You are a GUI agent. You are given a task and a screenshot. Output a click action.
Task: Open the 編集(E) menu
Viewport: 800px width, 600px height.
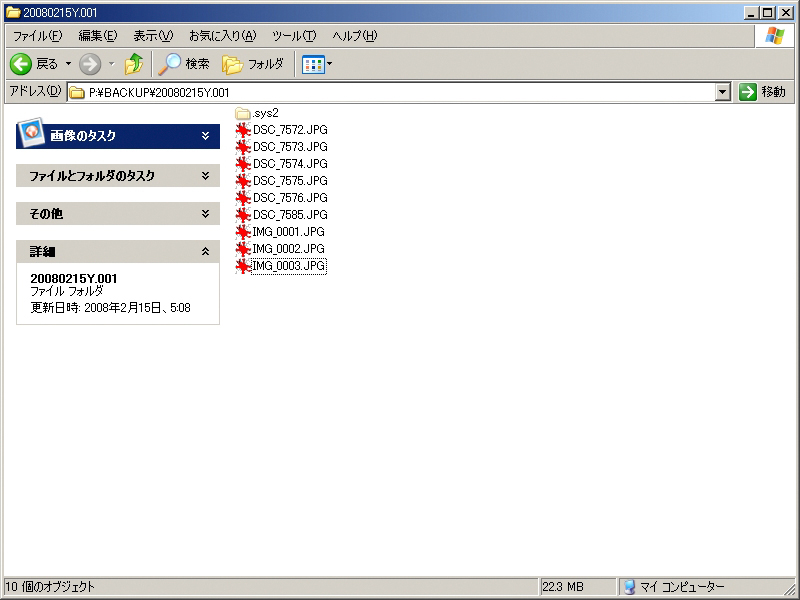click(x=97, y=36)
